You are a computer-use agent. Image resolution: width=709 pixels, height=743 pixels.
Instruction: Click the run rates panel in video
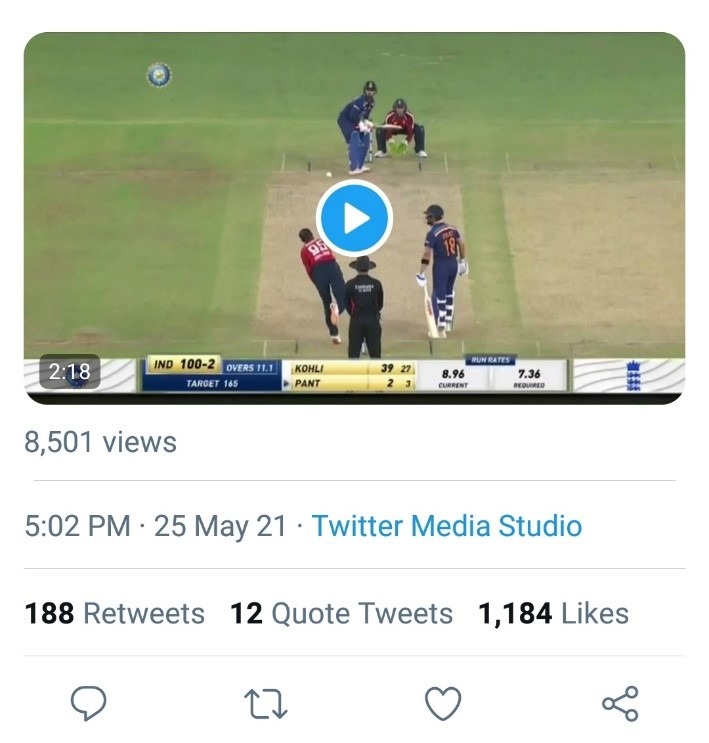pos(491,374)
